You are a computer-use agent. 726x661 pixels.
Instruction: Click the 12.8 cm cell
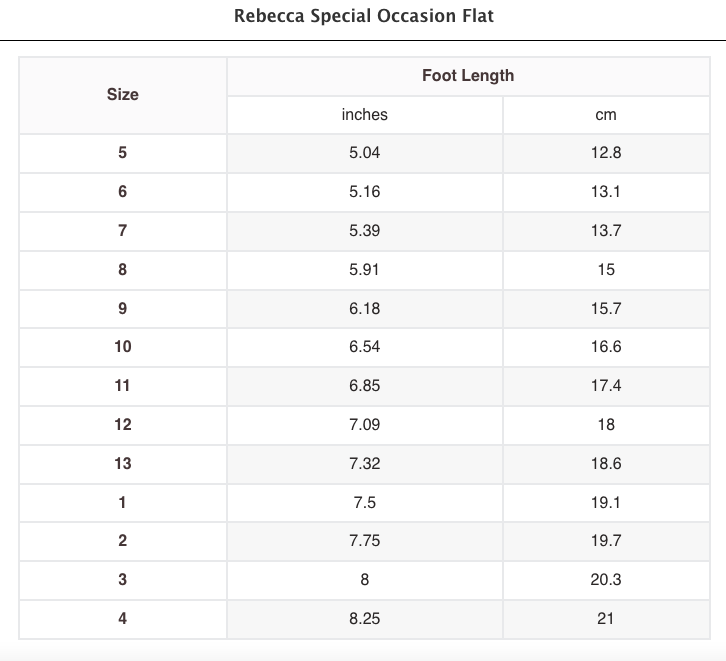click(x=605, y=153)
